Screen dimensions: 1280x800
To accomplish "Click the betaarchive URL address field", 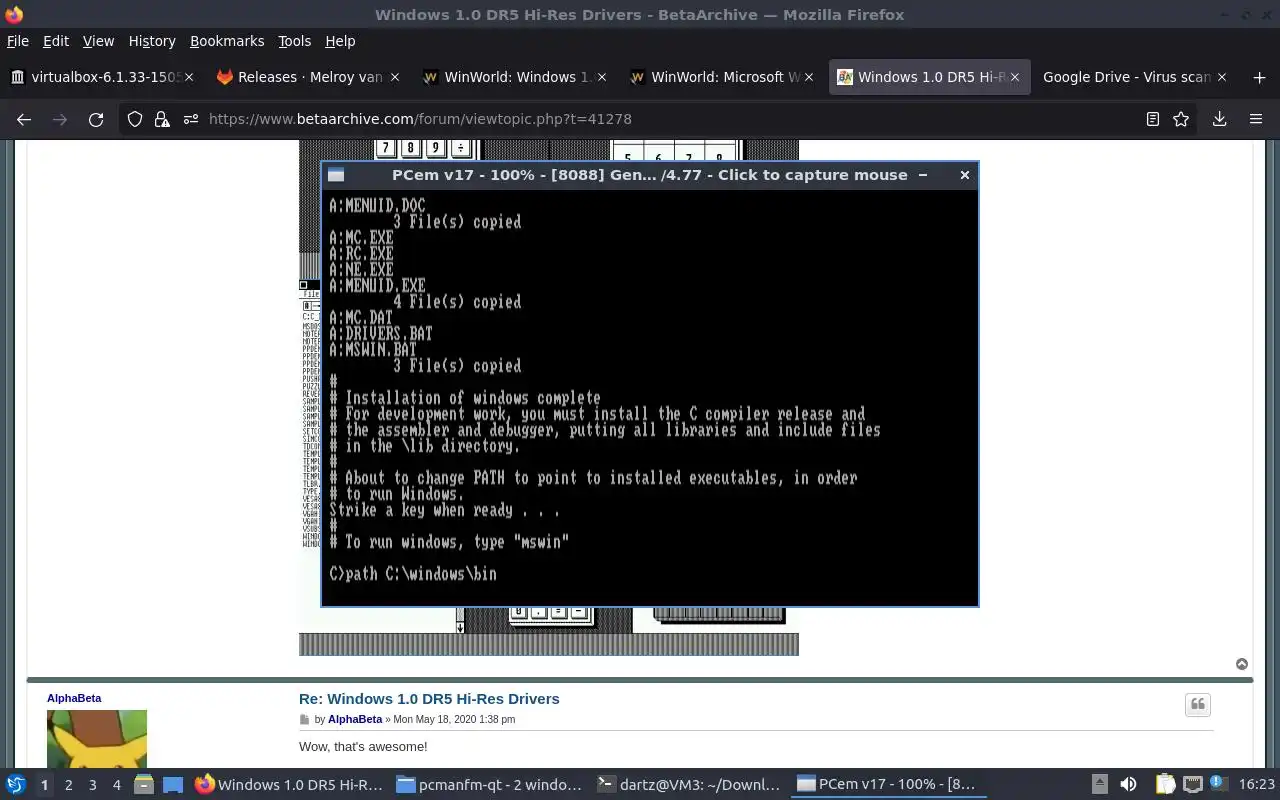I will click(x=660, y=119).
